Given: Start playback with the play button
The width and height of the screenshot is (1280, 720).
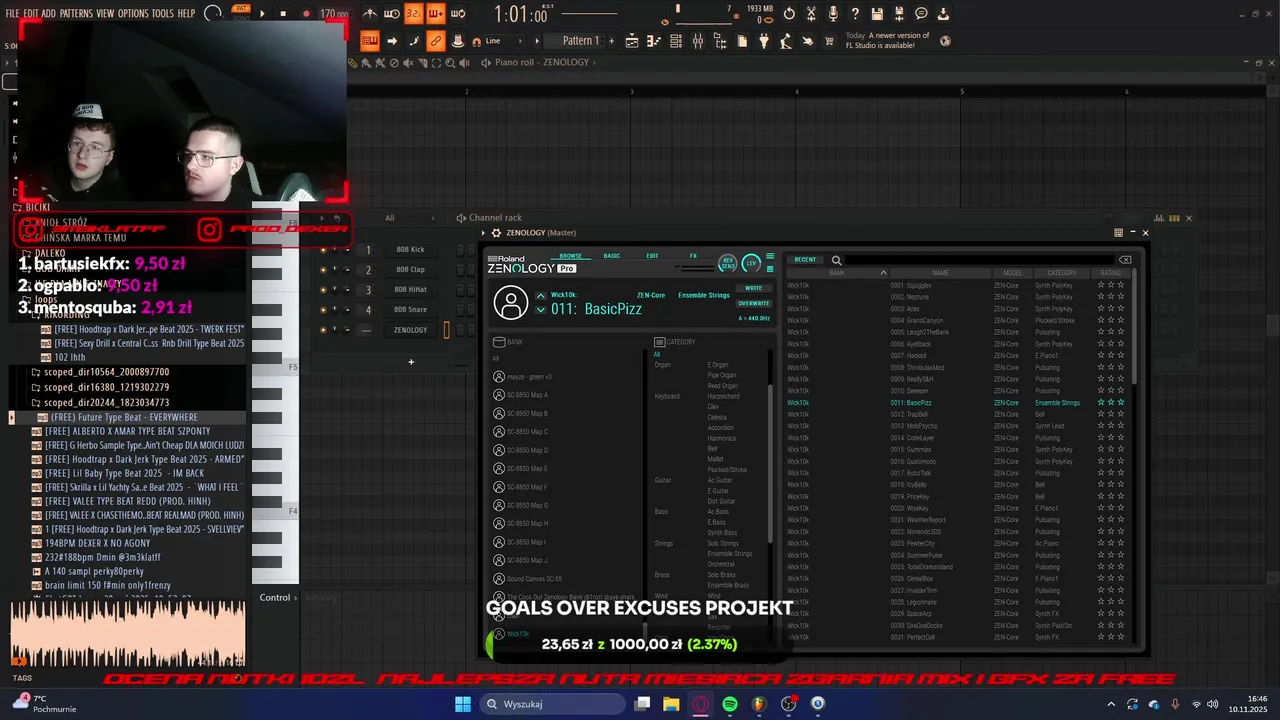Looking at the screenshot, I should tap(262, 14).
